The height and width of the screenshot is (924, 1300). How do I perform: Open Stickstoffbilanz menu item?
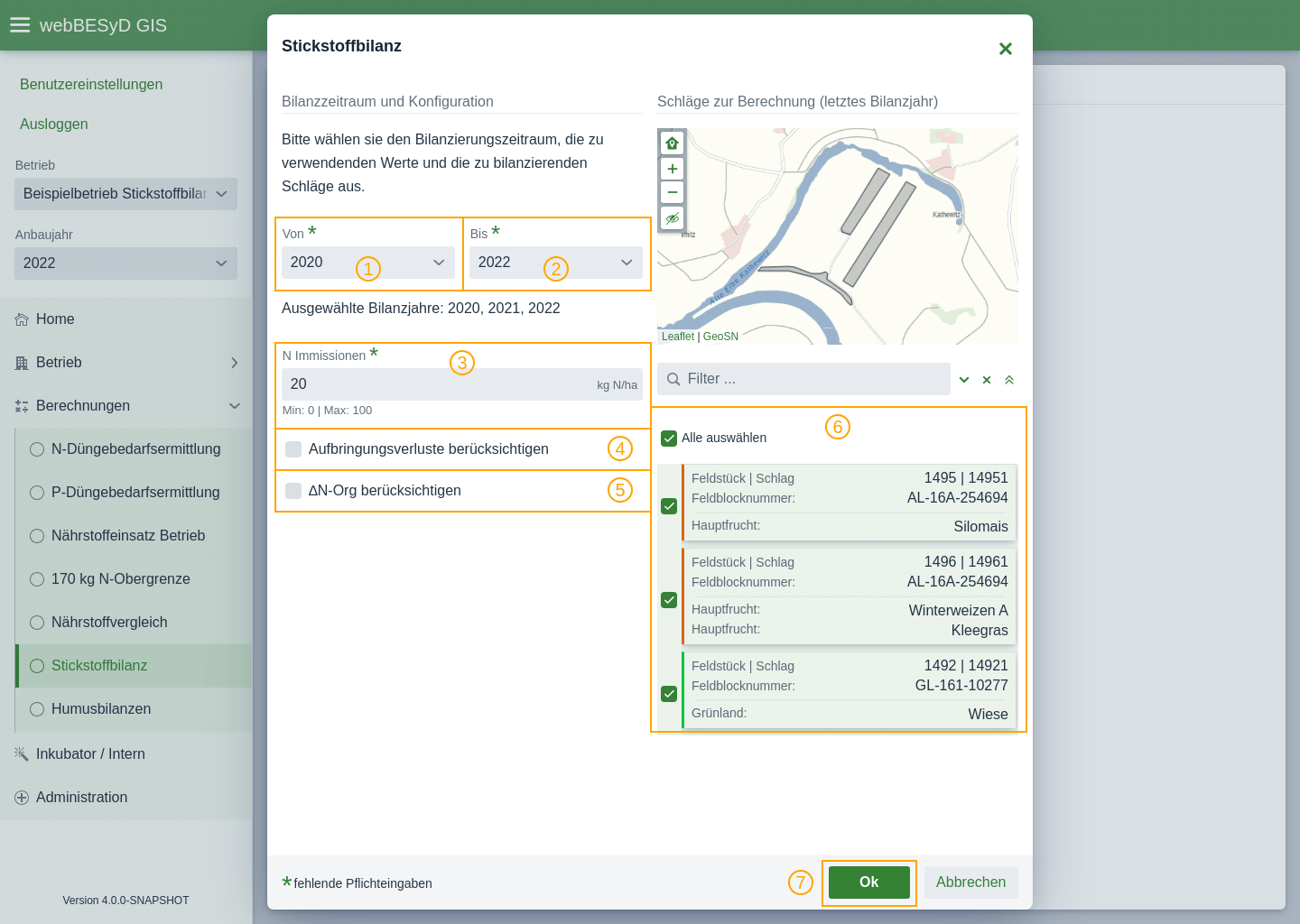click(x=134, y=666)
